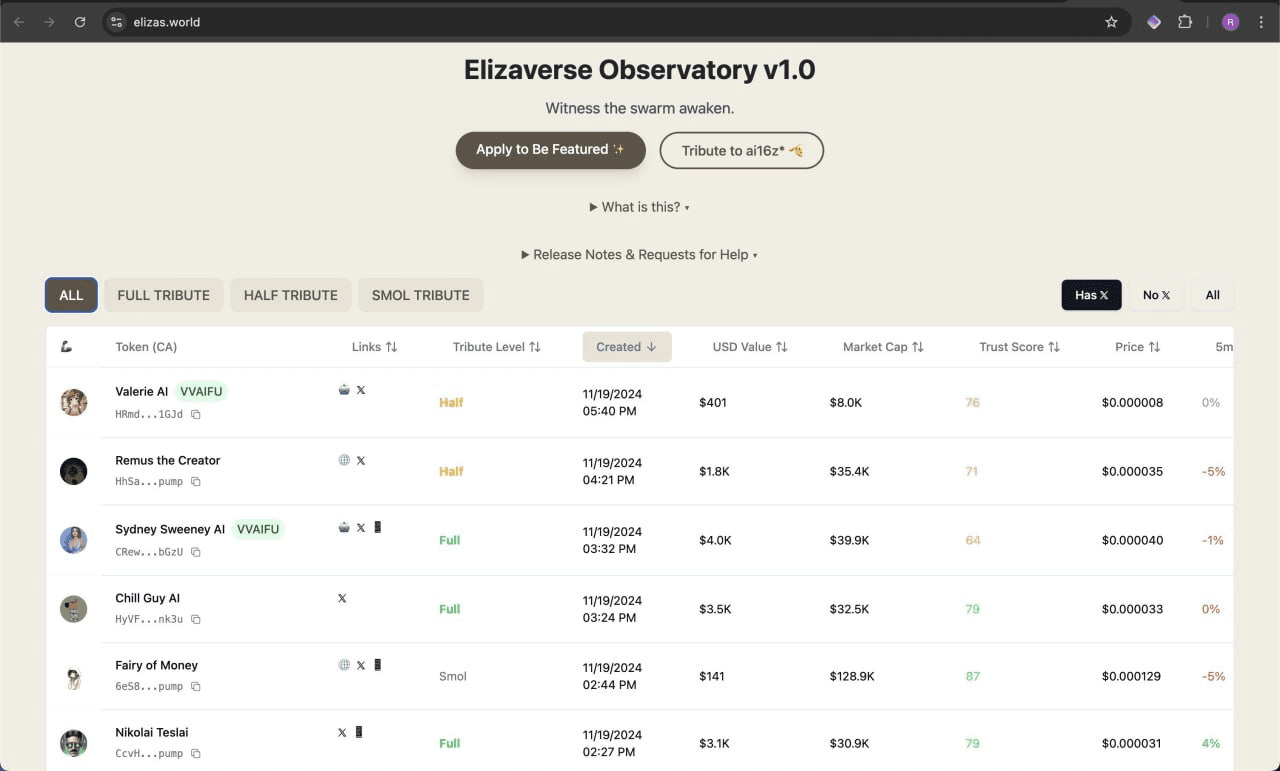The width and height of the screenshot is (1280, 771).
Task: Sort table by Market Cap
Action: click(883, 347)
